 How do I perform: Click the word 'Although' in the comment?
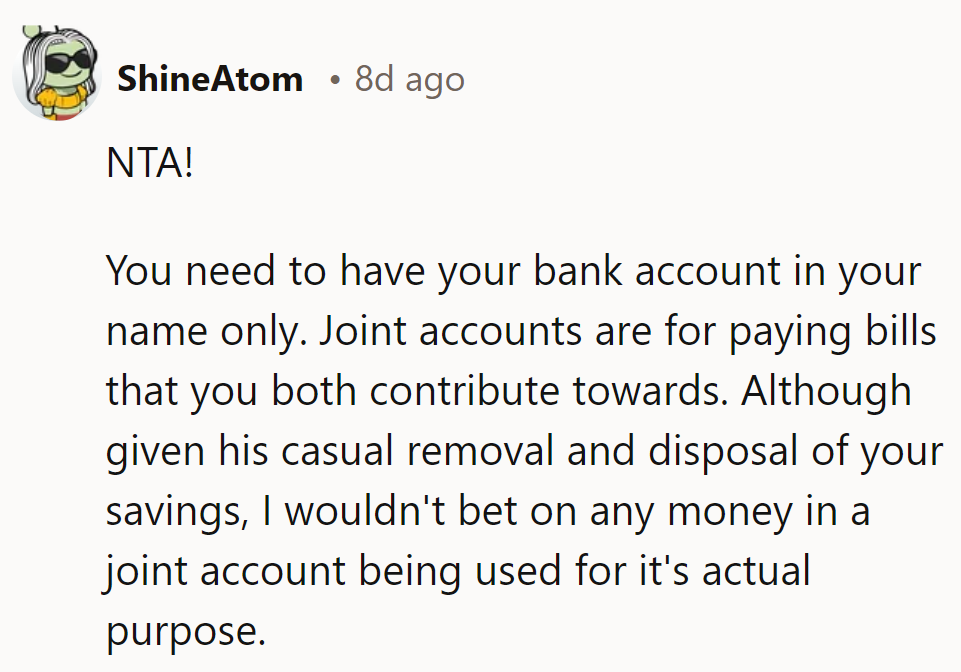tap(826, 391)
